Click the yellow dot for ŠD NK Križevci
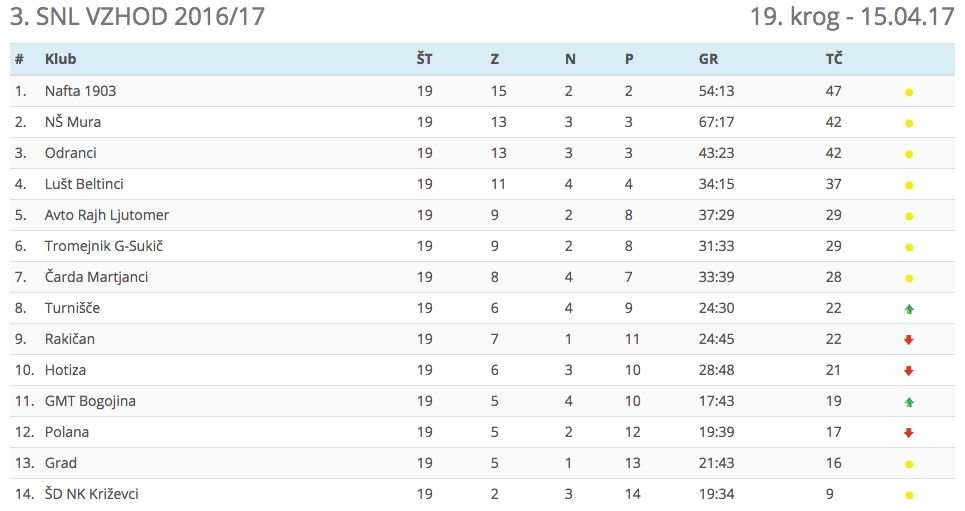This screenshot has height=511, width=965. click(x=909, y=495)
